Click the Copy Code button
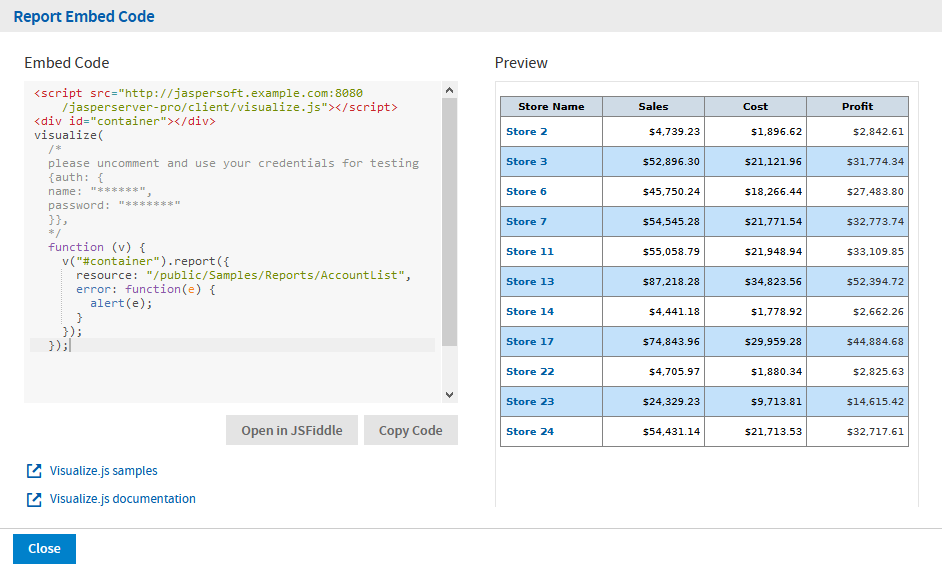 click(x=411, y=430)
